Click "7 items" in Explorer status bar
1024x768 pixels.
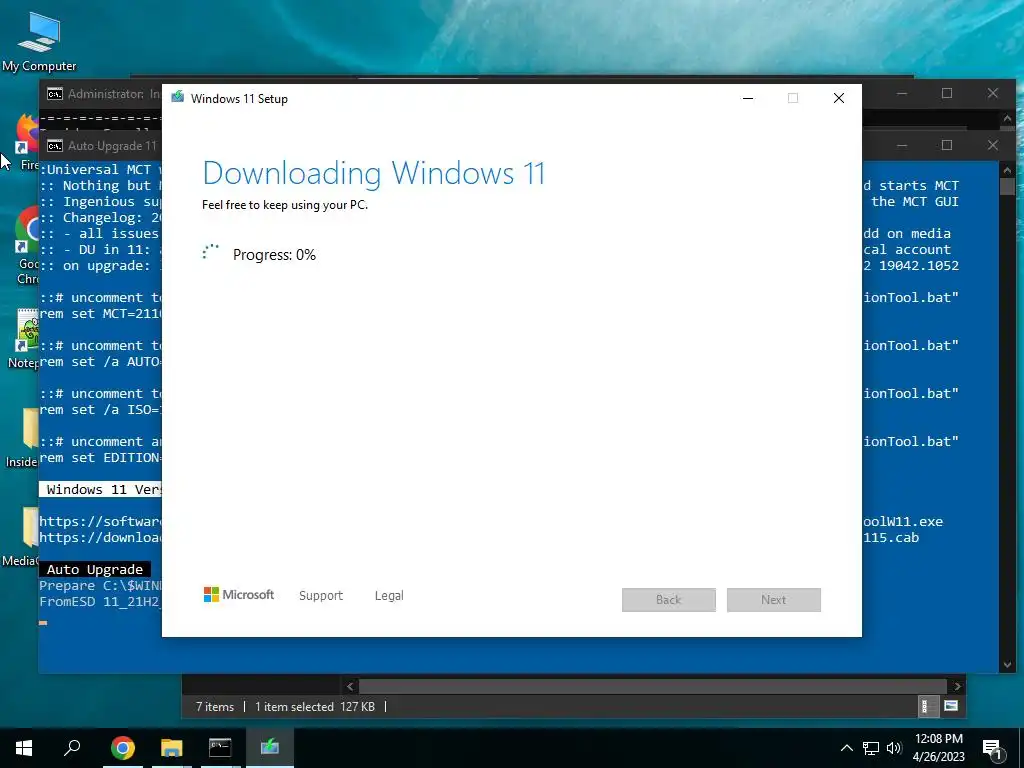215,707
